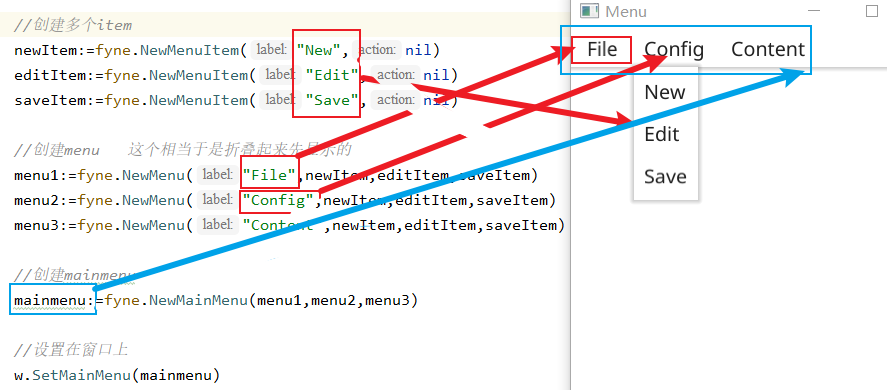Screen dimensions: 887x390
Task: Click the "Edit" string in editItem line
Action: coord(332,75)
